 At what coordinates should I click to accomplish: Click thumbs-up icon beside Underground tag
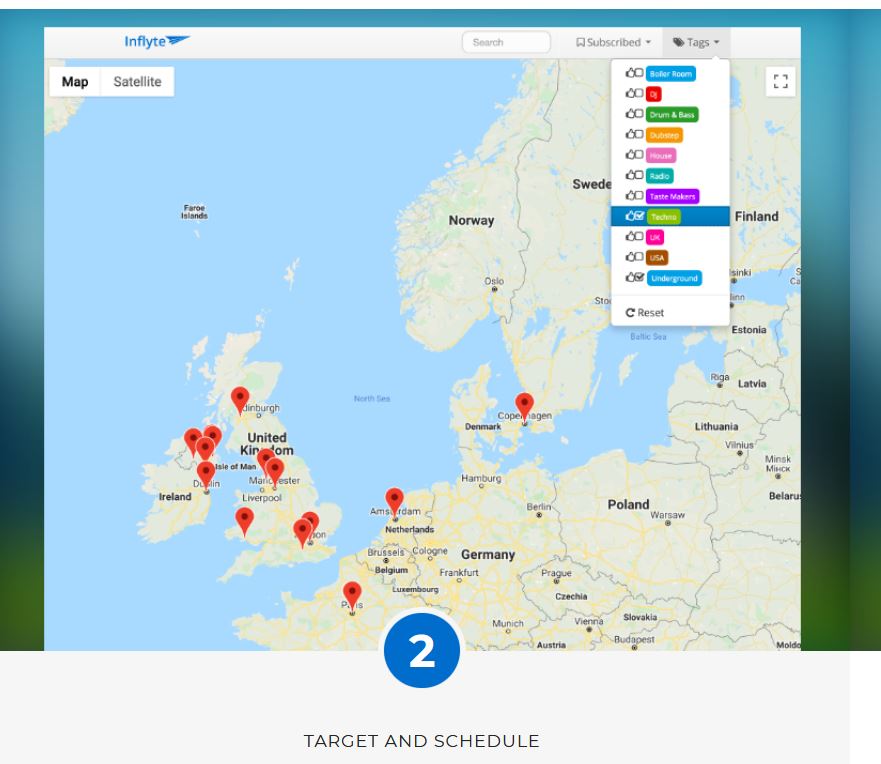pyautogui.click(x=630, y=278)
